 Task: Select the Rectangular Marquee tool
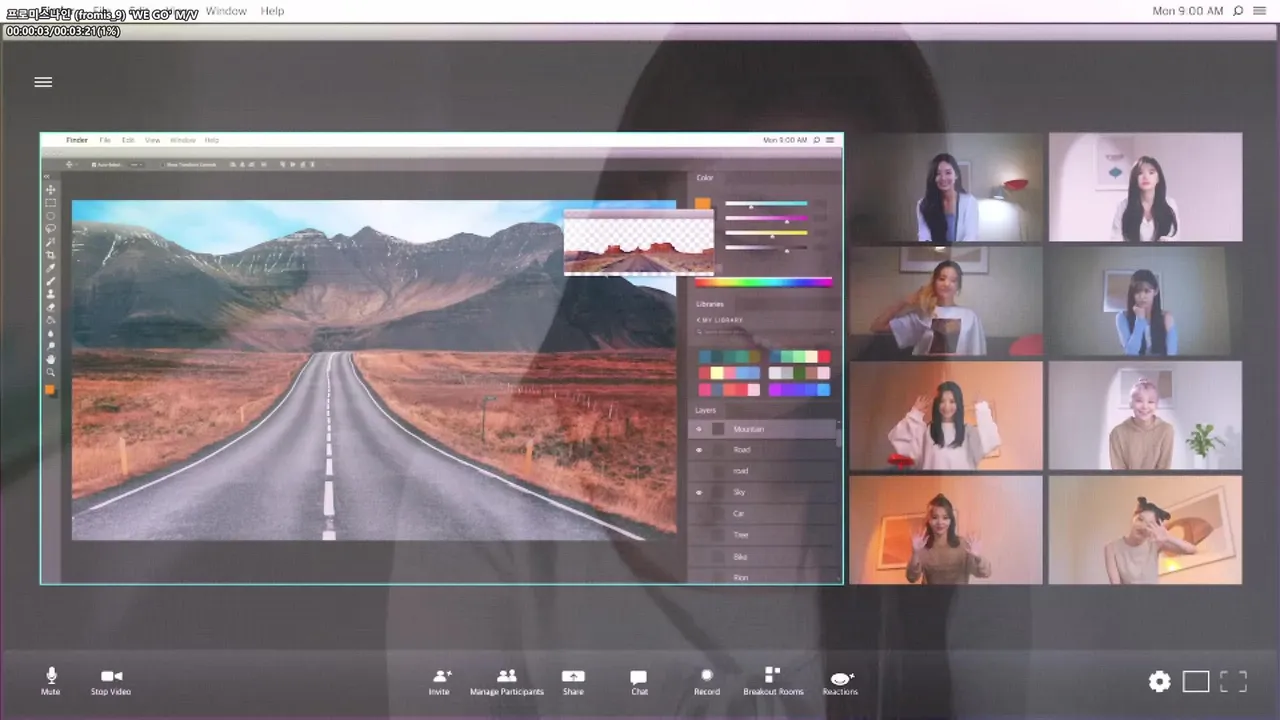(x=50, y=203)
